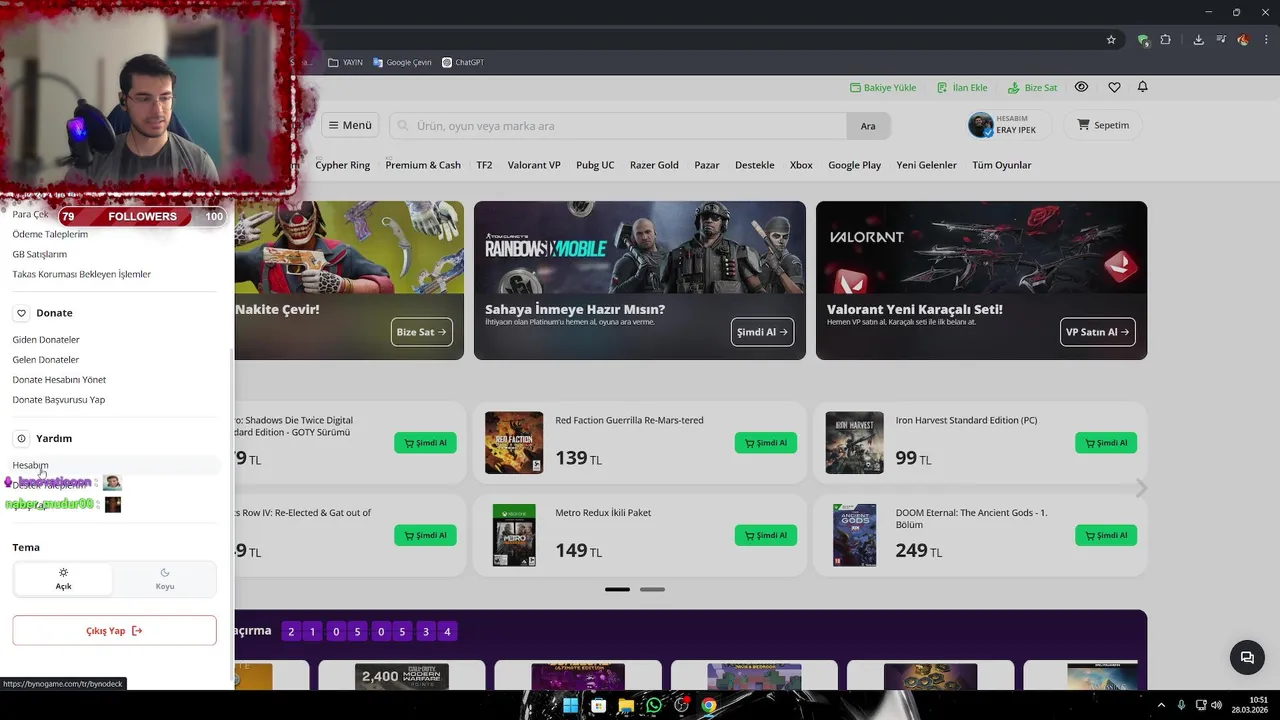Open the DOOM Eternal cover thumbnail

[x=854, y=535]
